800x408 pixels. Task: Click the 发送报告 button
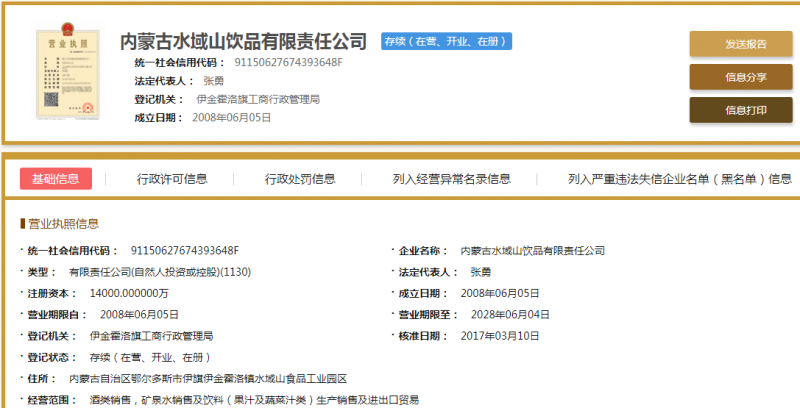pyautogui.click(x=741, y=44)
